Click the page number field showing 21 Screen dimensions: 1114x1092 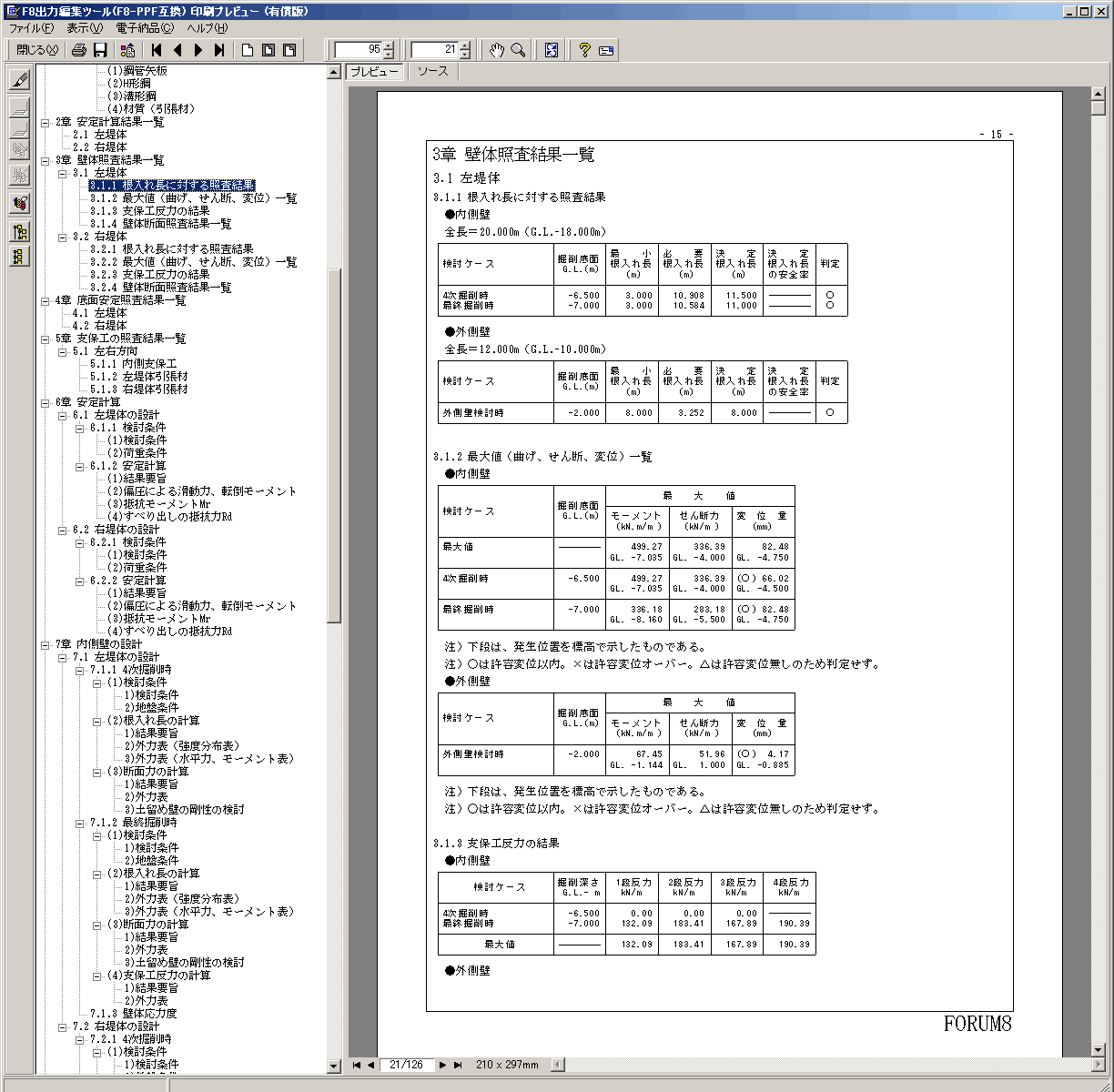point(435,51)
